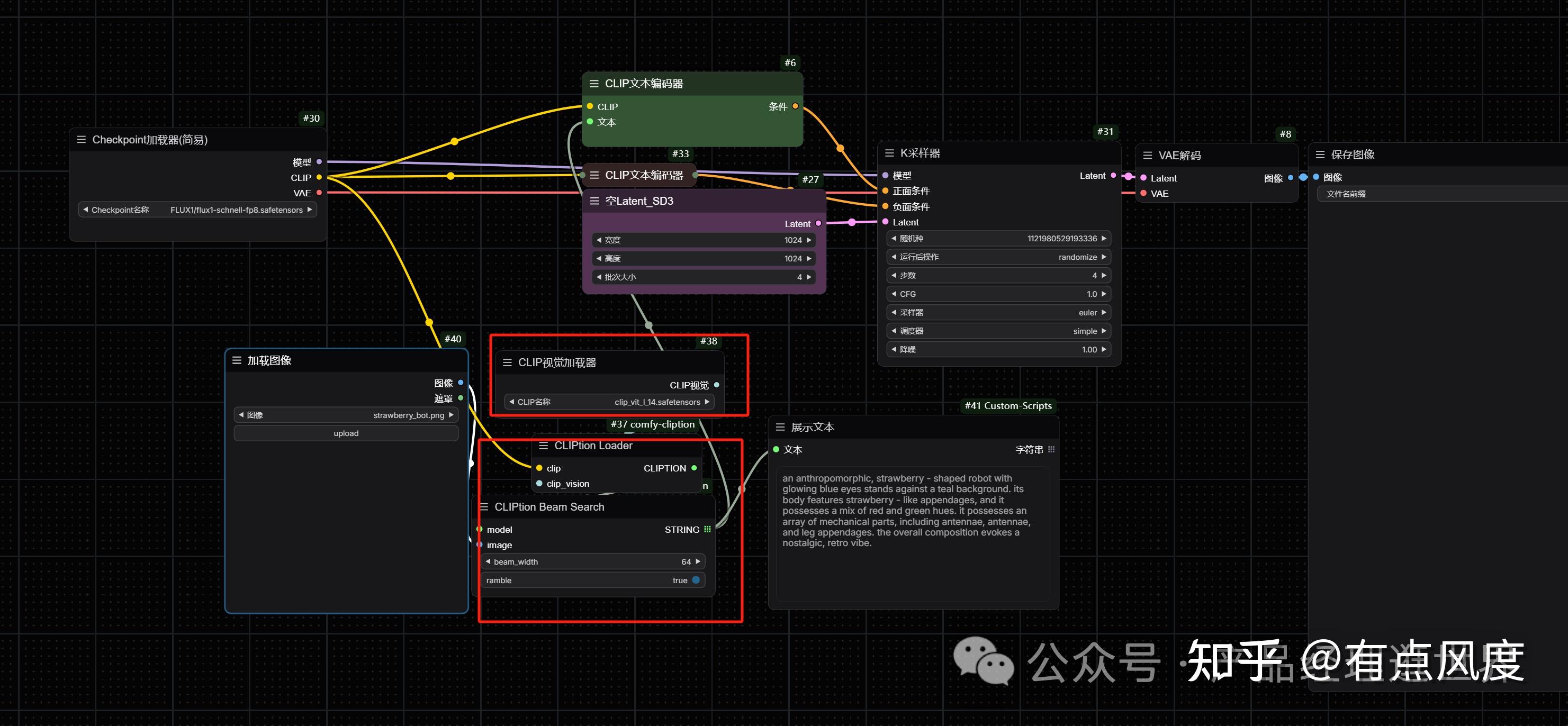The image size is (1568, 726).
Task: Increase the 步数 value with right arrow
Action: [x=1104, y=276]
